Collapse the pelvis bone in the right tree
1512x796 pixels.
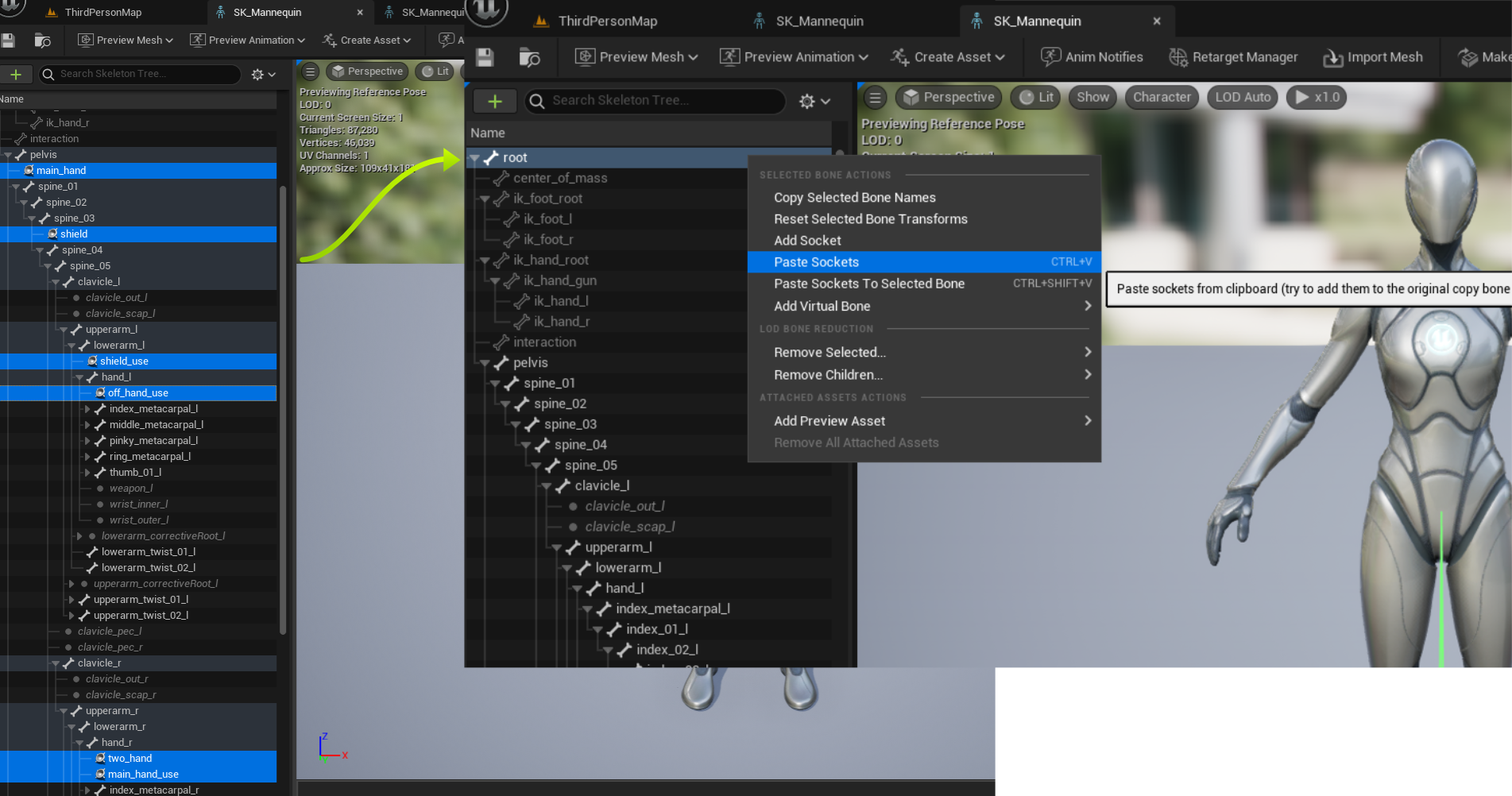(485, 363)
